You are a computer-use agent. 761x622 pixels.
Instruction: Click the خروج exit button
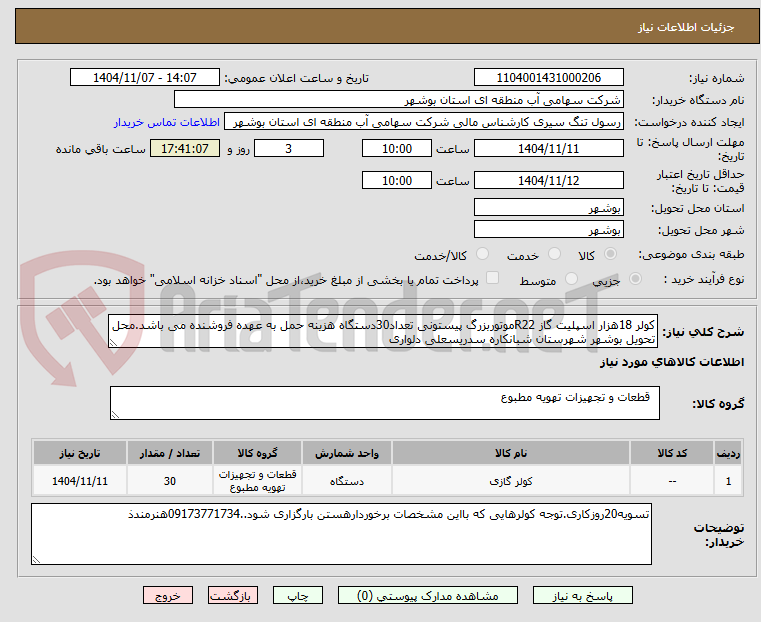coord(168,596)
